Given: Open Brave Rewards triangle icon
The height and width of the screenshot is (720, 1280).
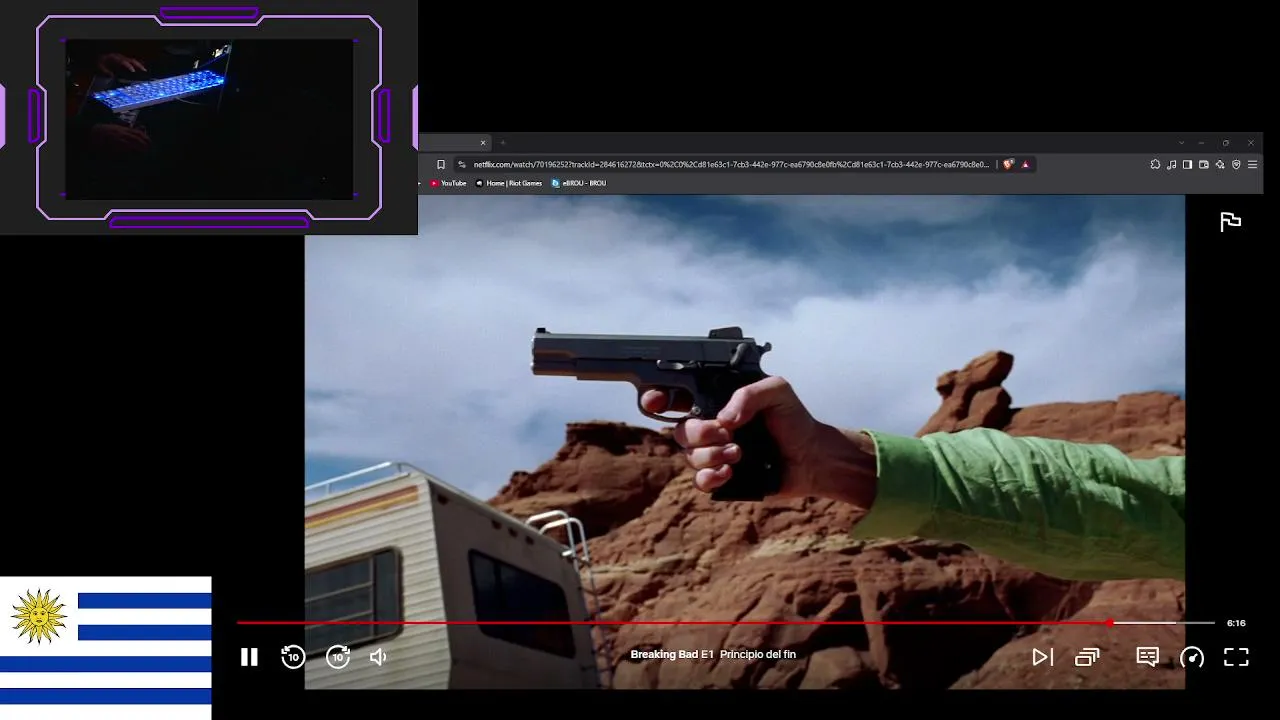Looking at the screenshot, I should pos(1025,165).
